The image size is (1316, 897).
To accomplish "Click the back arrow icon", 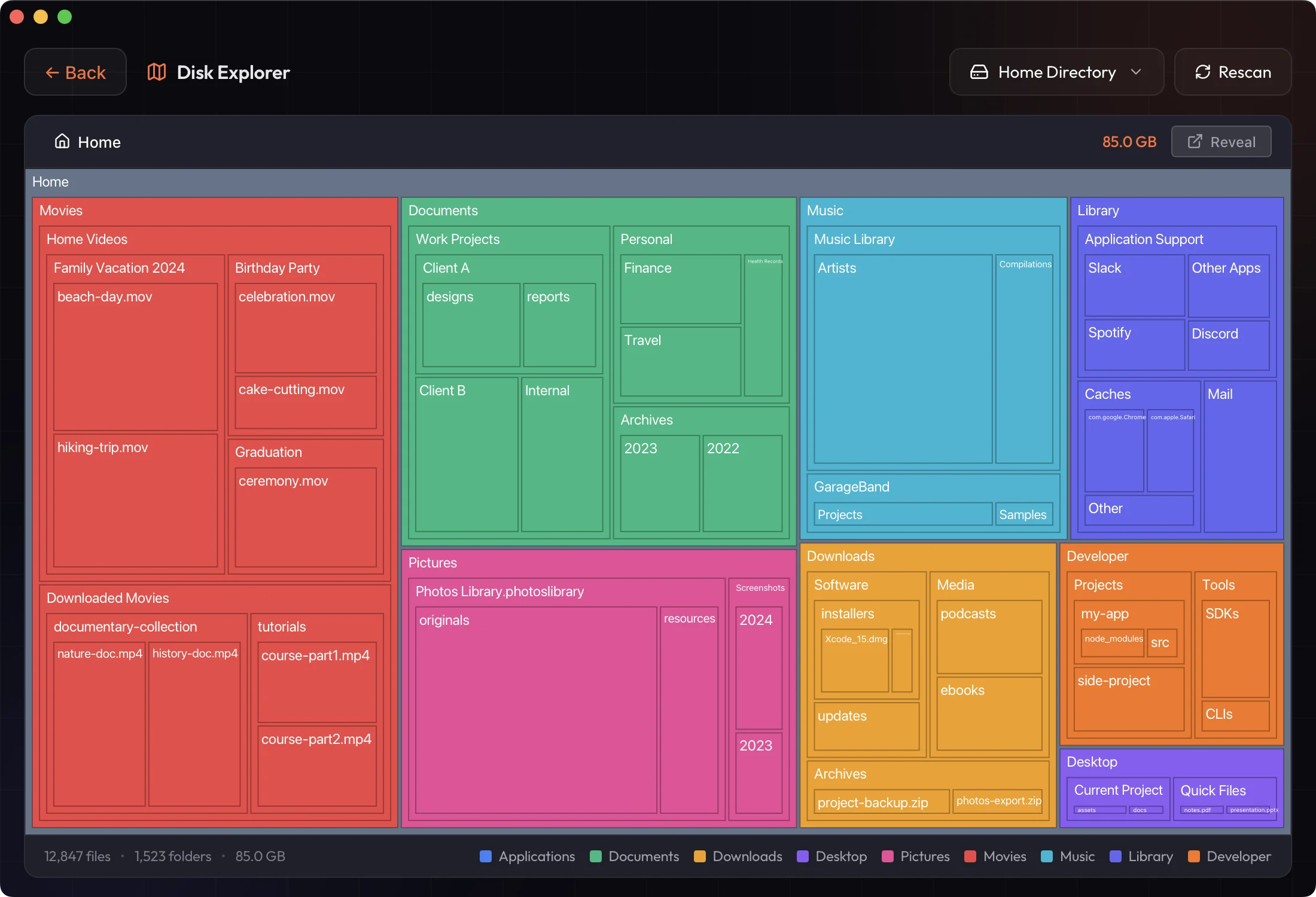I will [x=52, y=72].
